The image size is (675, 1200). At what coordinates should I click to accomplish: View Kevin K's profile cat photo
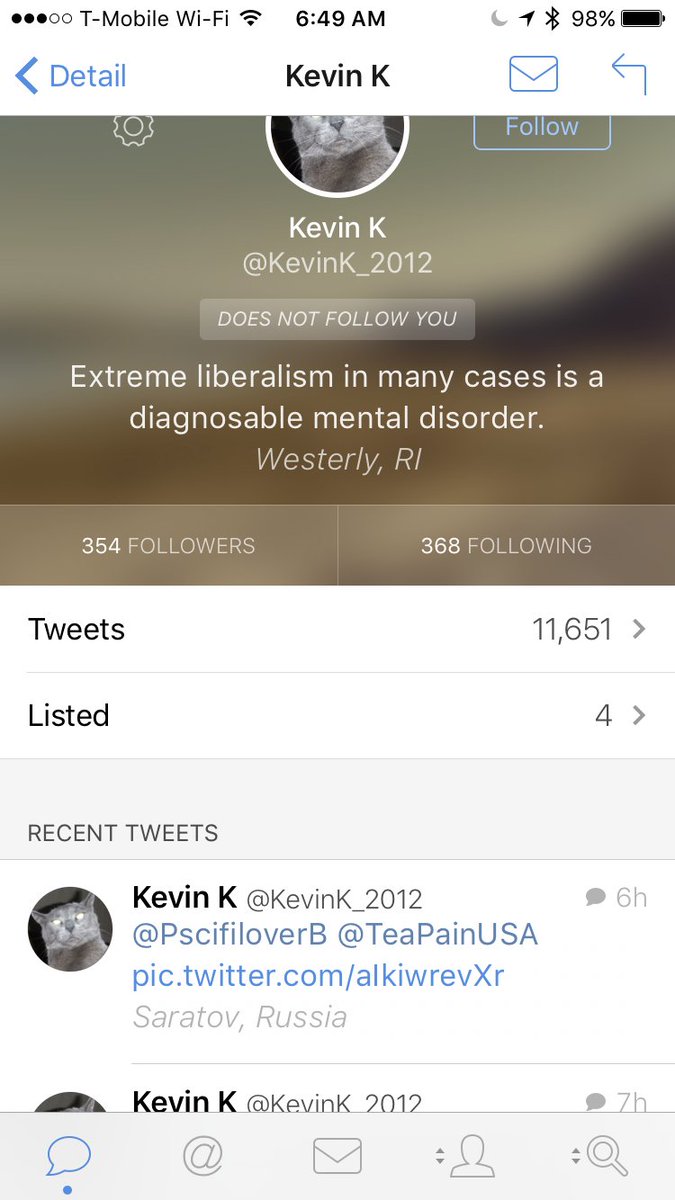pos(337,150)
